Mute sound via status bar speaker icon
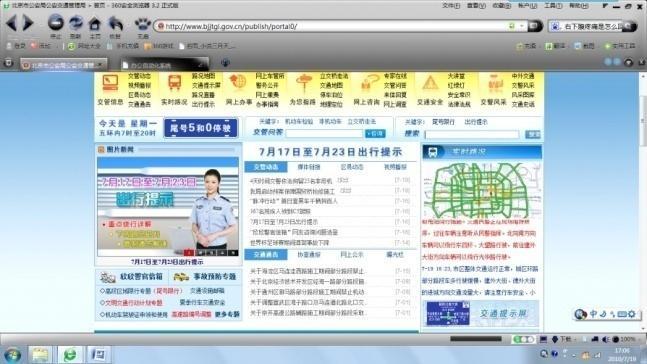 coord(606,339)
